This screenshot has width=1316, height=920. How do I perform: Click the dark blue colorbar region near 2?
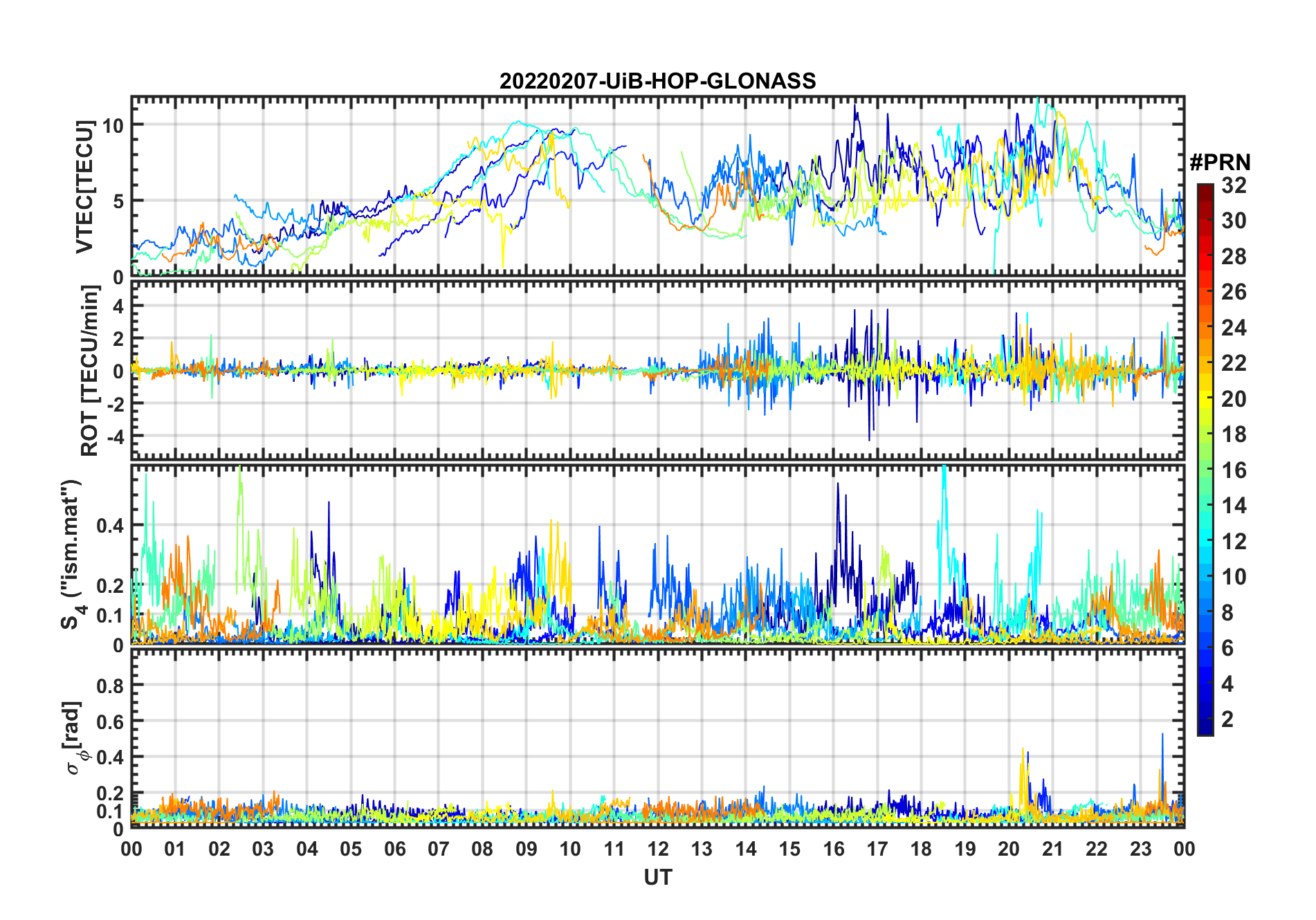(1205, 719)
